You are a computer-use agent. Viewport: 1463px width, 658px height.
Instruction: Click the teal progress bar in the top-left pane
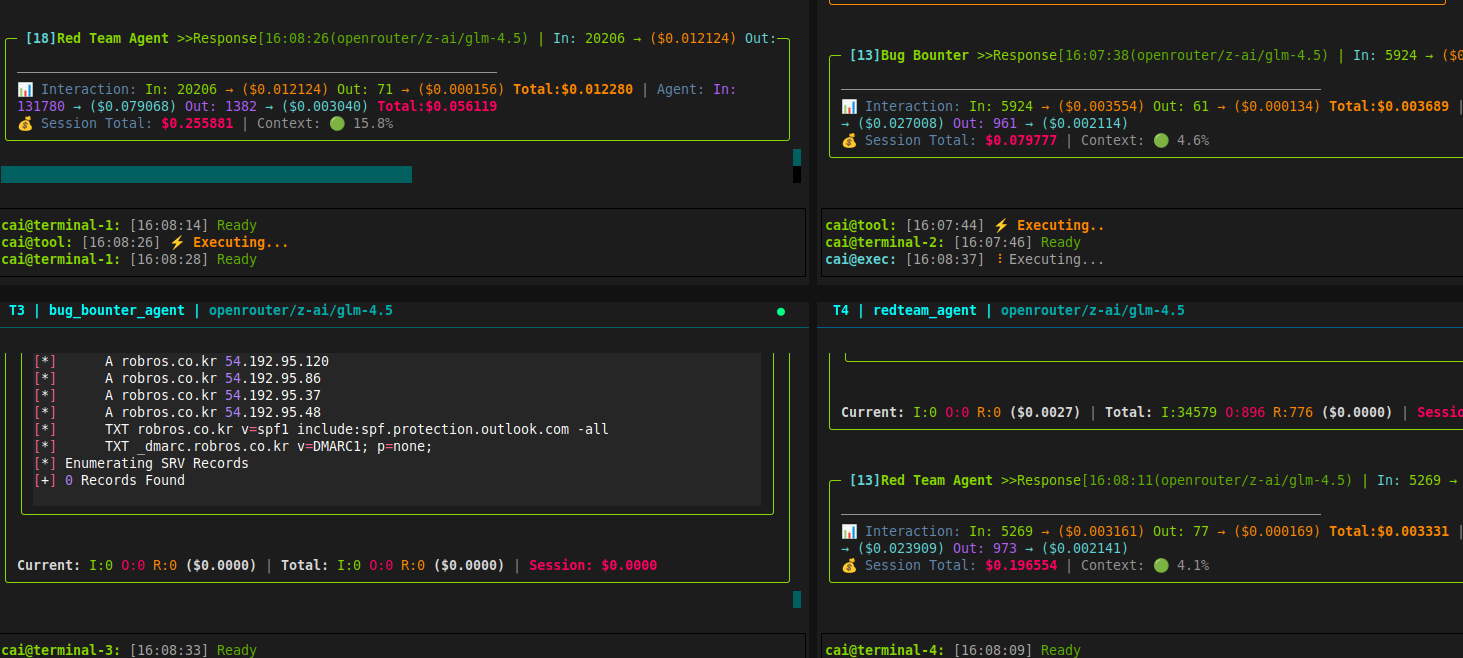click(205, 173)
